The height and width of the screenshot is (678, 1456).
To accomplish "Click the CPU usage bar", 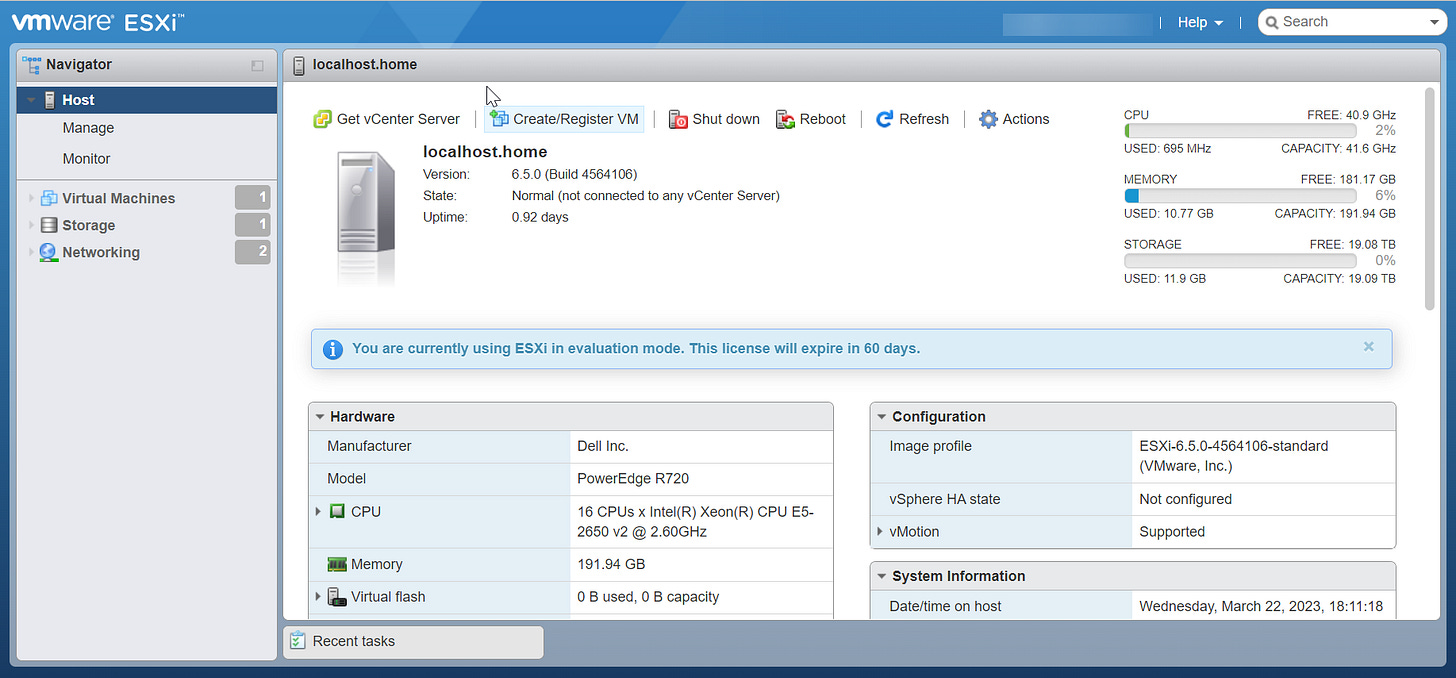I will point(1240,131).
